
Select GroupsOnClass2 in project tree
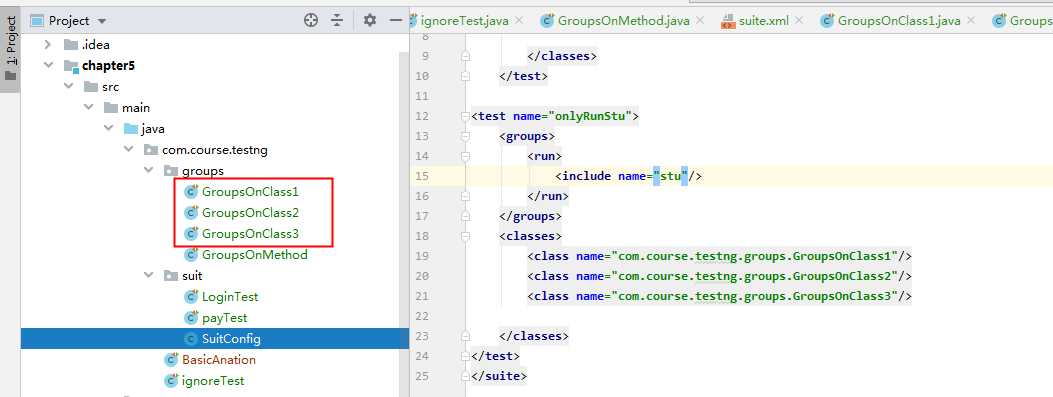(x=250, y=213)
